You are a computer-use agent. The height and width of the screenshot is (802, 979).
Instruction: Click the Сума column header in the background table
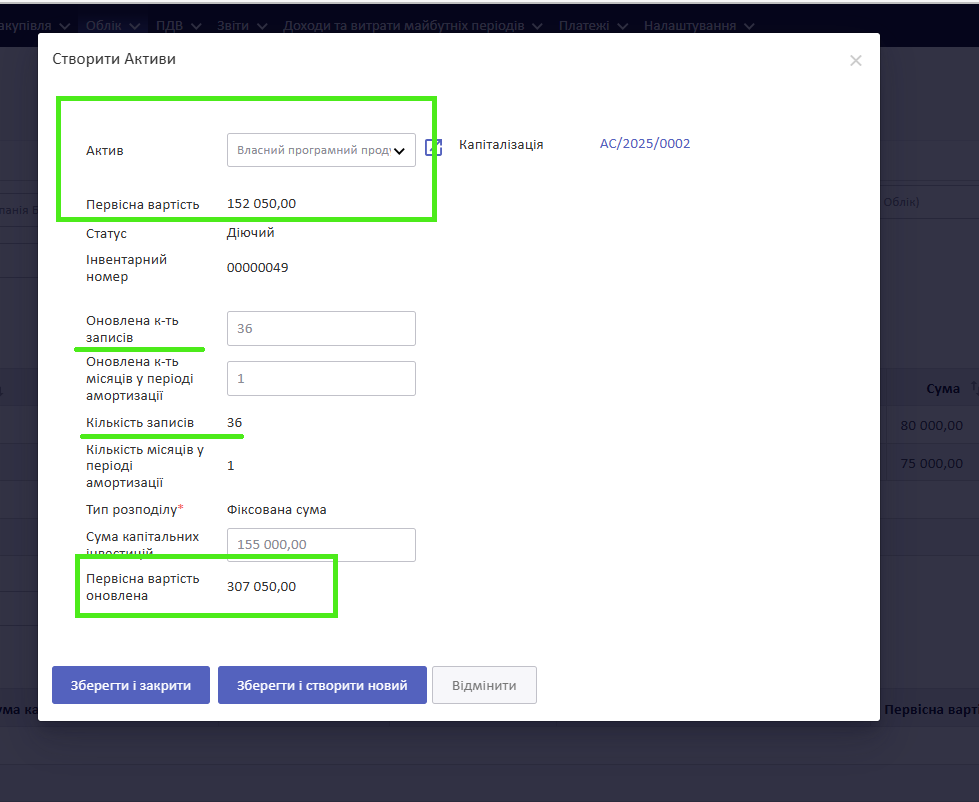943,388
